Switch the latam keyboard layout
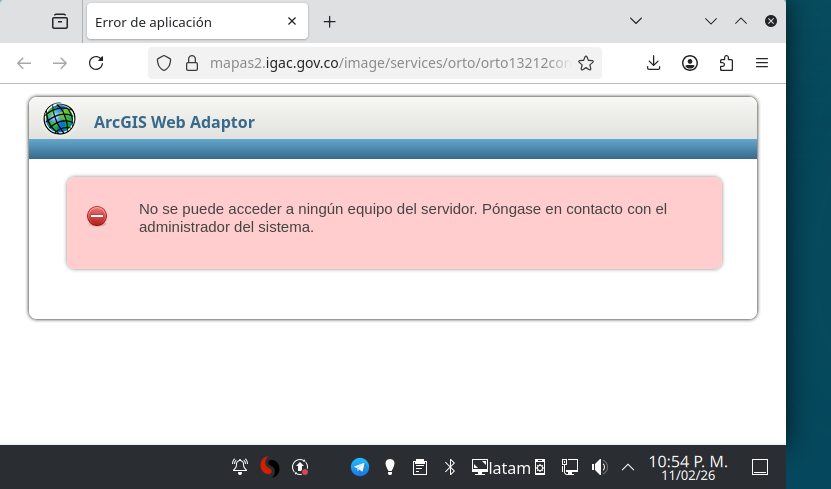 (509, 468)
